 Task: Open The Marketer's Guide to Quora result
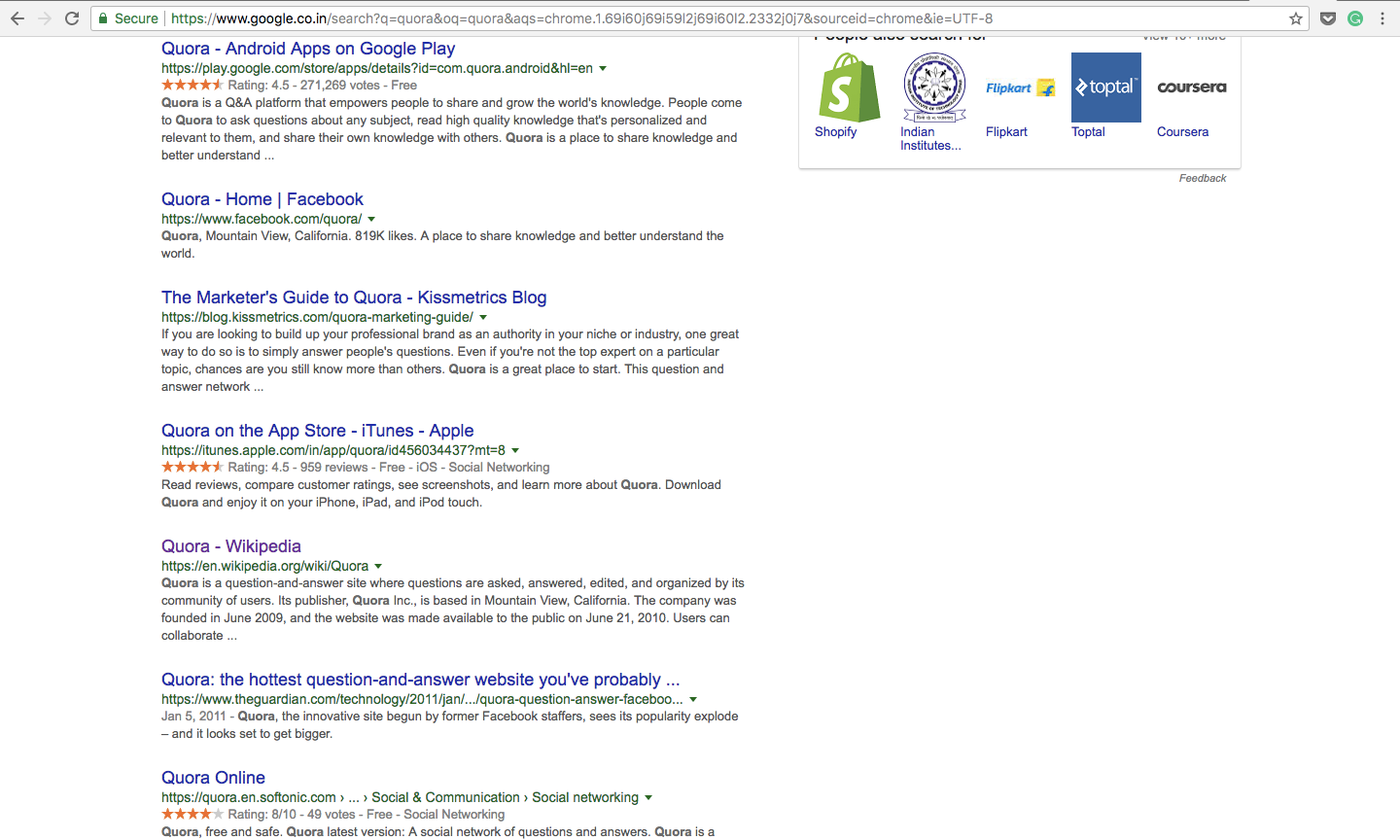pyautogui.click(x=354, y=297)
